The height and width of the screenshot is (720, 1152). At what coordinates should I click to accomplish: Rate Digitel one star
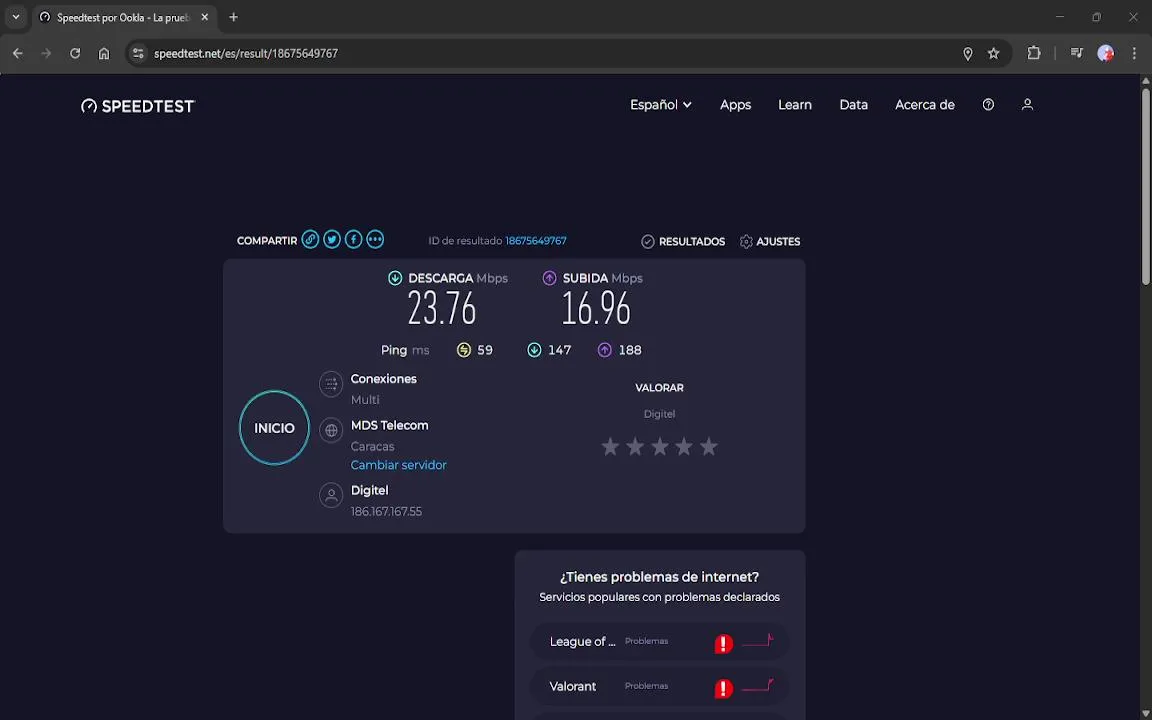610,446
